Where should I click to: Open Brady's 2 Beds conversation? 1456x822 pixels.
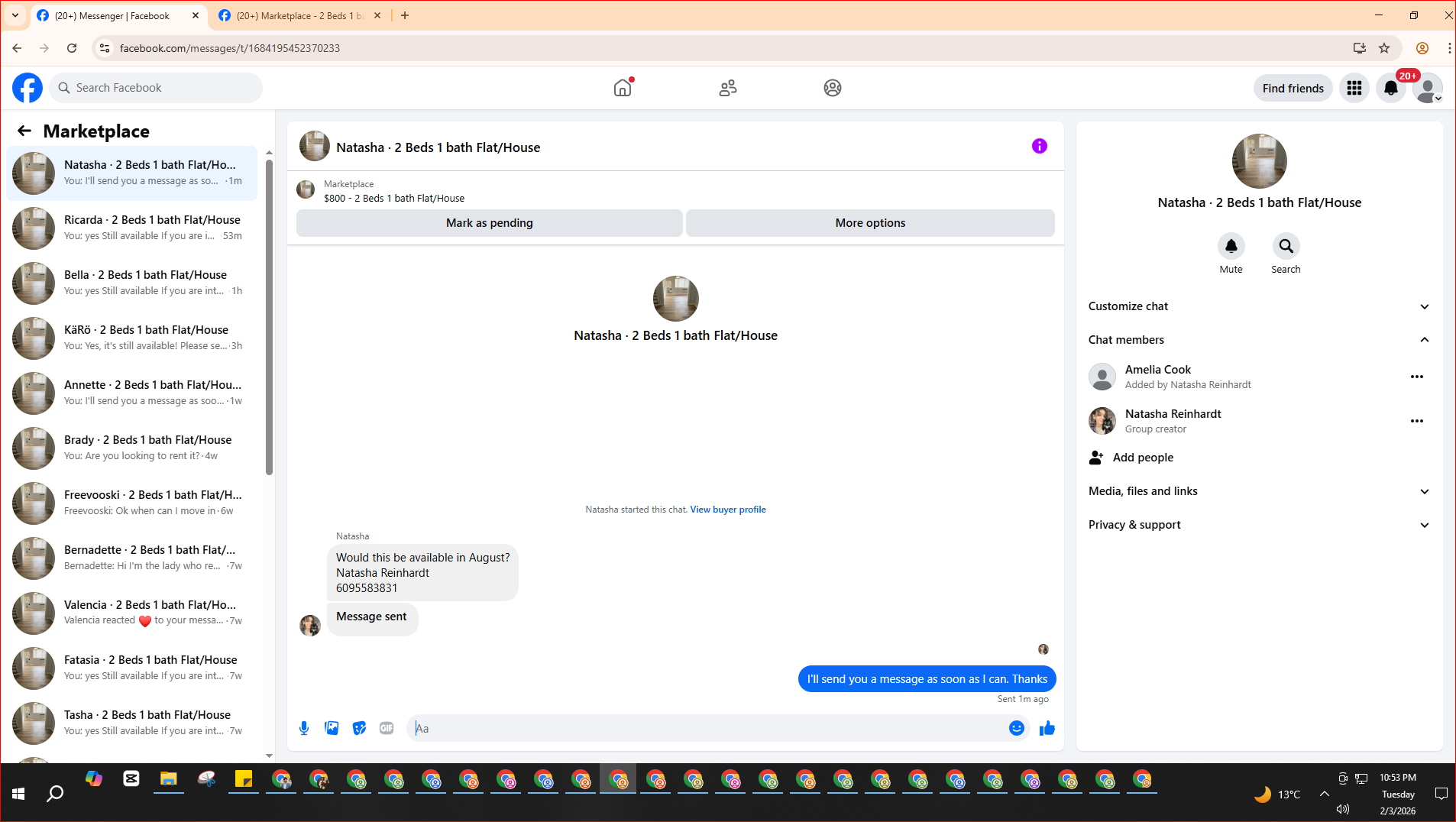(132, 448)
